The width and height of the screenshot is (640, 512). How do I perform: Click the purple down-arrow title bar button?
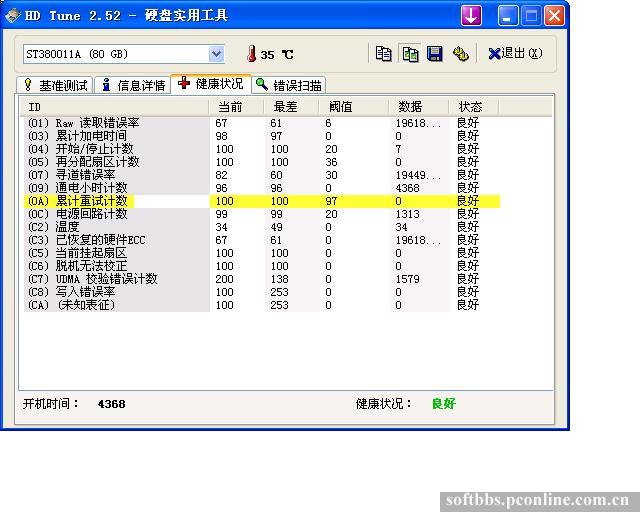click(x=471, y=16)
